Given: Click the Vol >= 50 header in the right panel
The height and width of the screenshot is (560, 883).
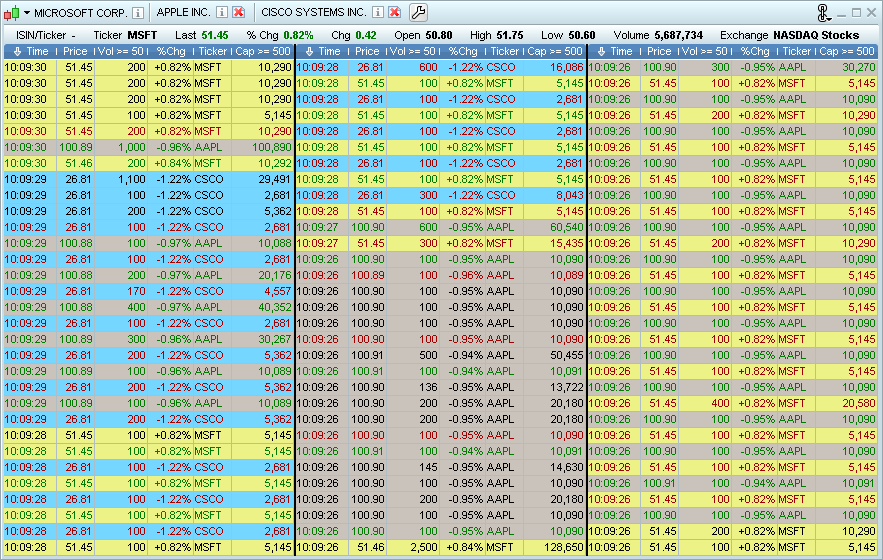Looking at the screenshot, I should (x=704, y=51).
